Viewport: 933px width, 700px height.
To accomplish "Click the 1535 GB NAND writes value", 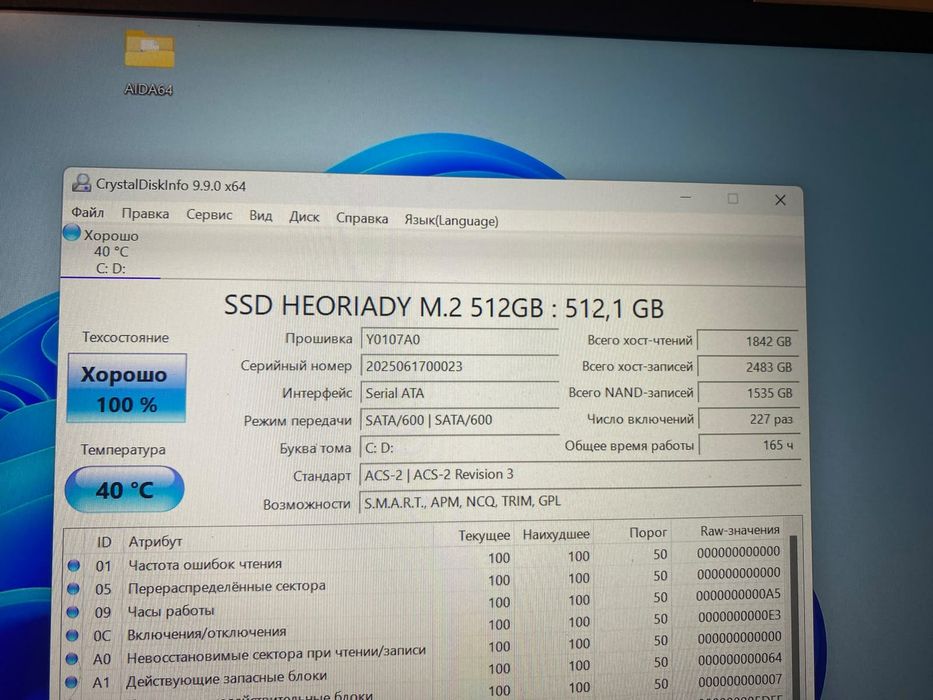I will point(748,393).
